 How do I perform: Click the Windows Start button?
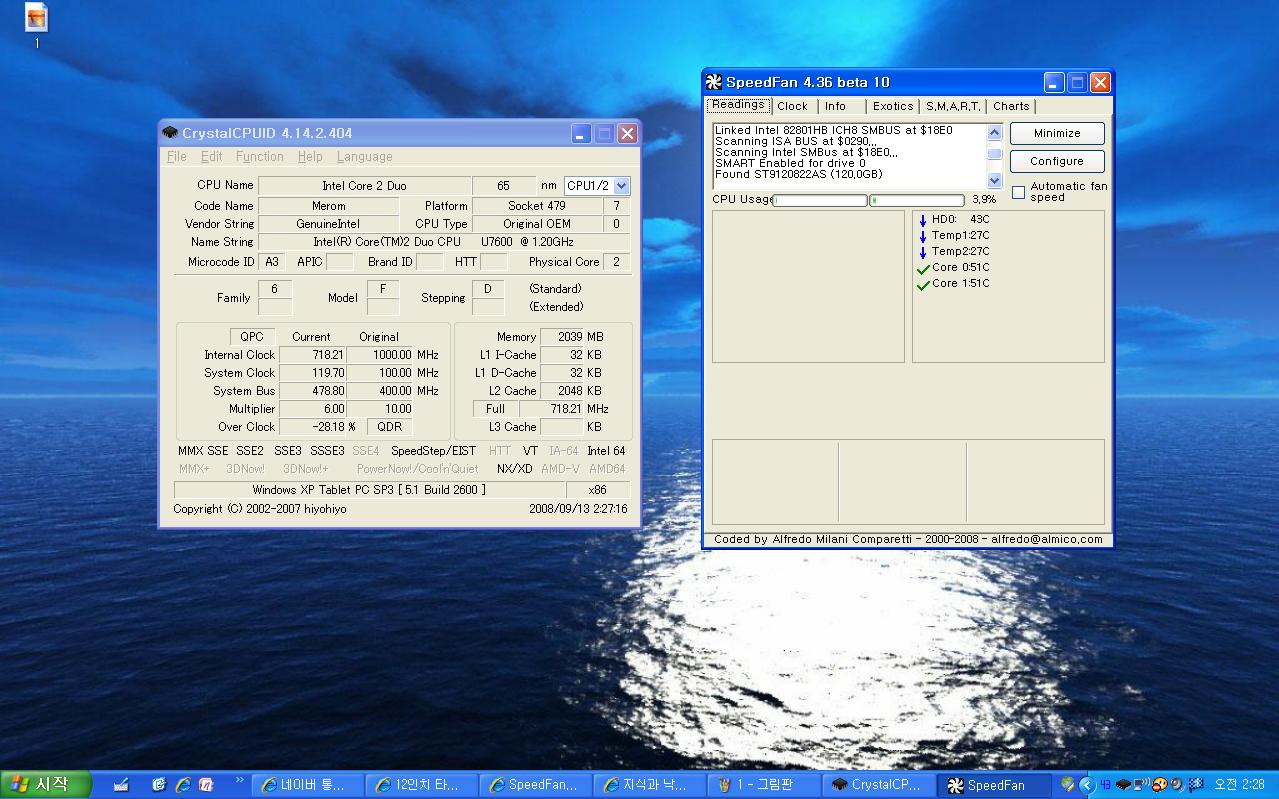[45, 785]
